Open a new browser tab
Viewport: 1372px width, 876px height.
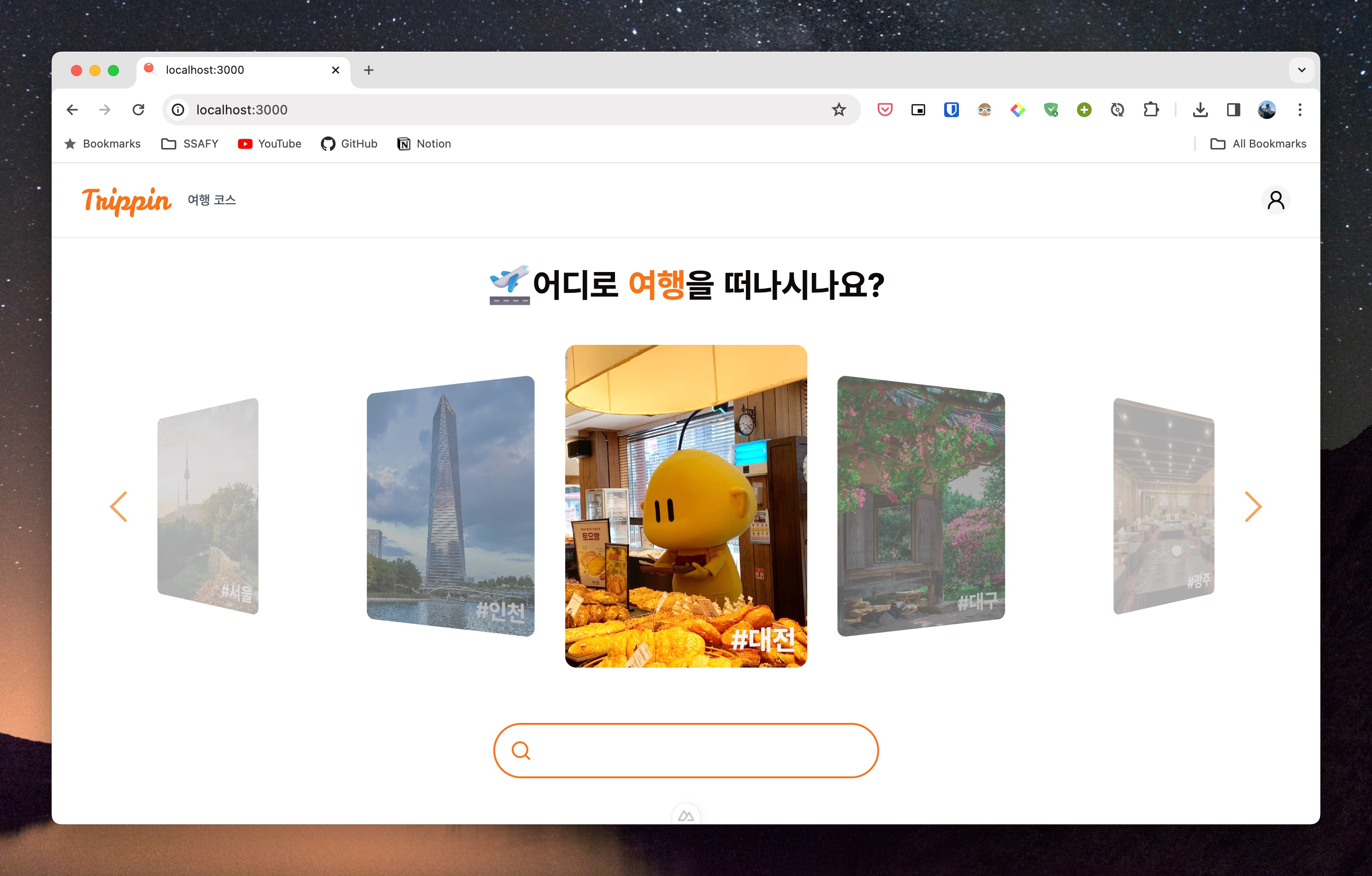point(369,70)
